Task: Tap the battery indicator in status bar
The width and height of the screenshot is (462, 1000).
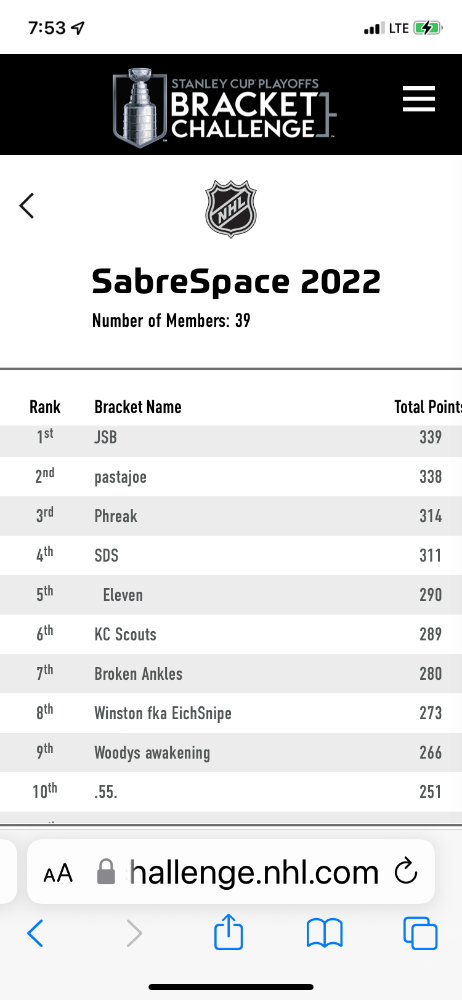Action: pyautogui.click(x=428, y=28)
